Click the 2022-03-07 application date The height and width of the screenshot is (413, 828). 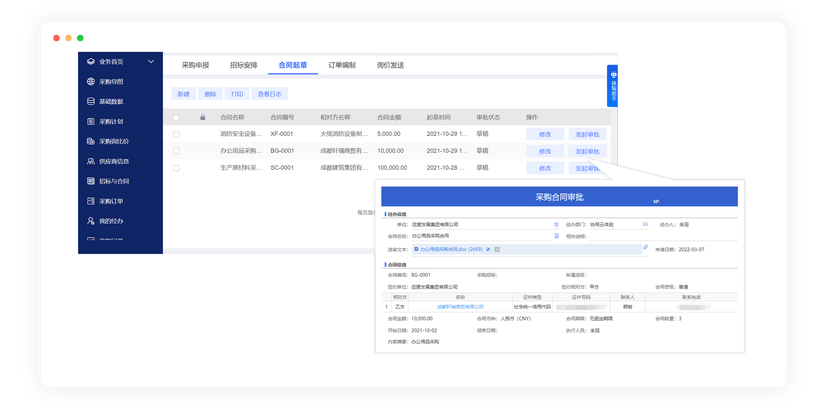[x=691, y=249]
